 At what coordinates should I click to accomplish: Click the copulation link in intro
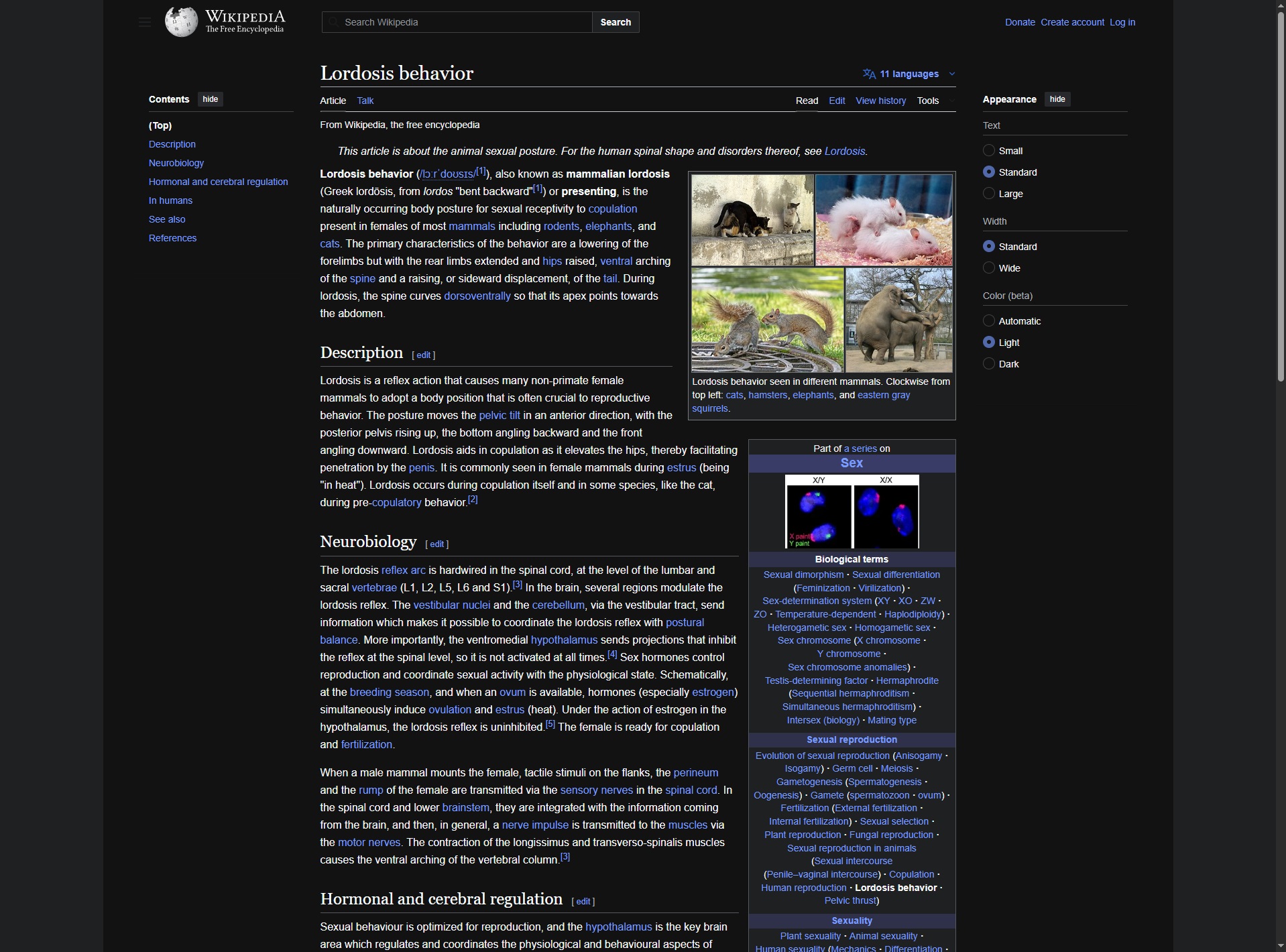pyautogui.click(x=613, y=209)
